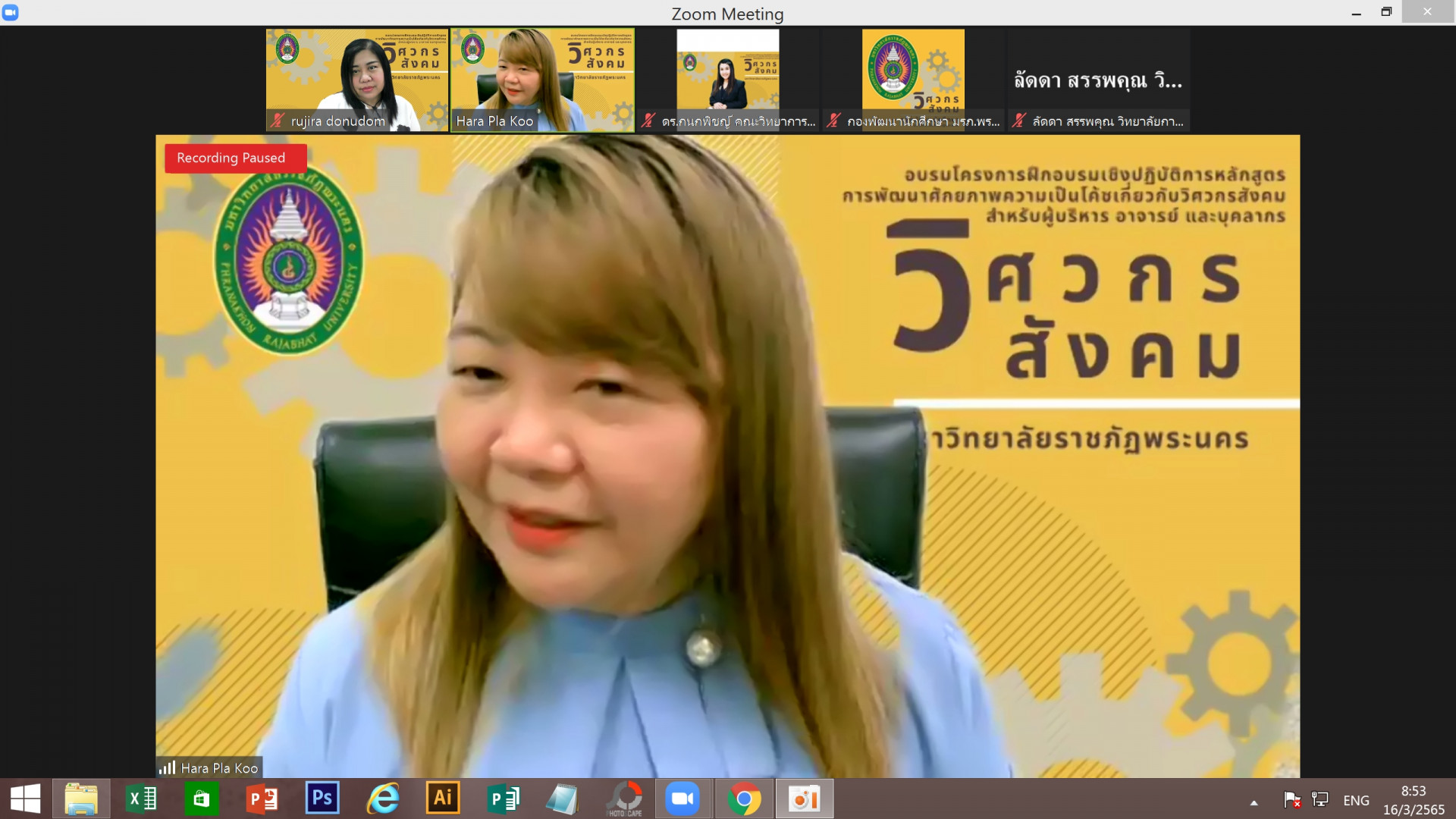
Task: Click the network icon in system tray
Action: [1320, 799]
